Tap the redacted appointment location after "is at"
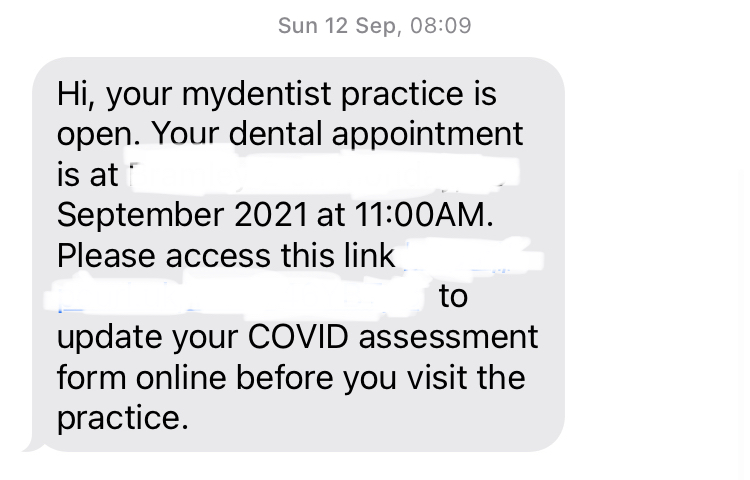This screenshot has height=480, width=750. 320,175
